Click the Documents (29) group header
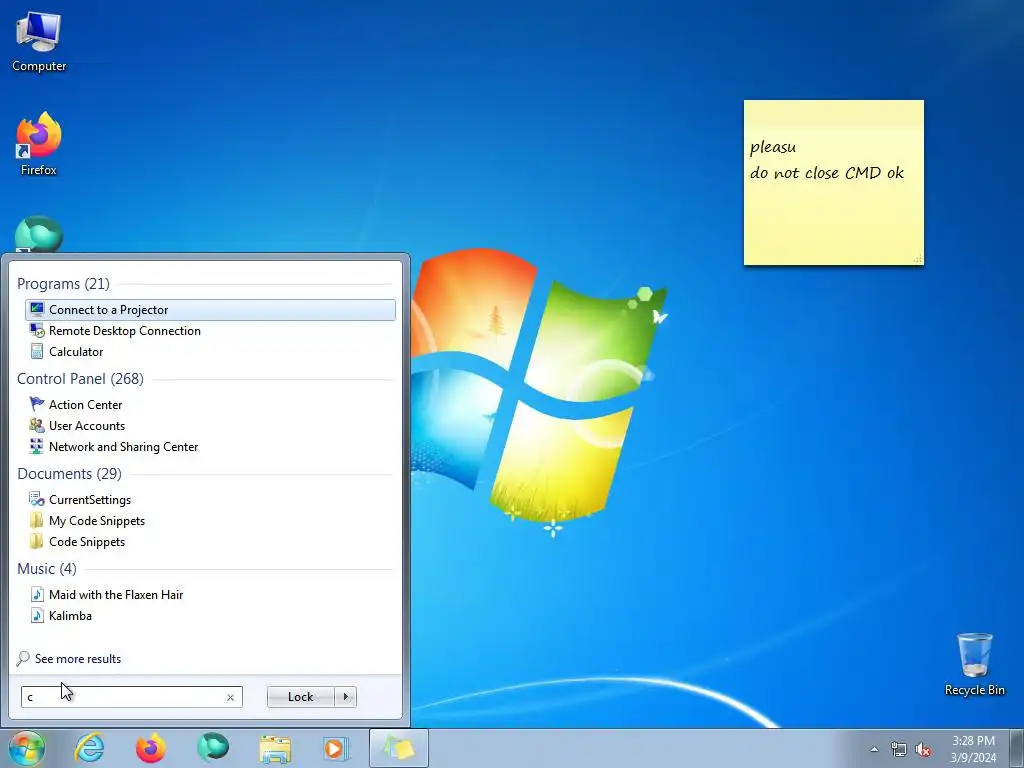Screen dimensions: 1024x768 click(69, 473)
